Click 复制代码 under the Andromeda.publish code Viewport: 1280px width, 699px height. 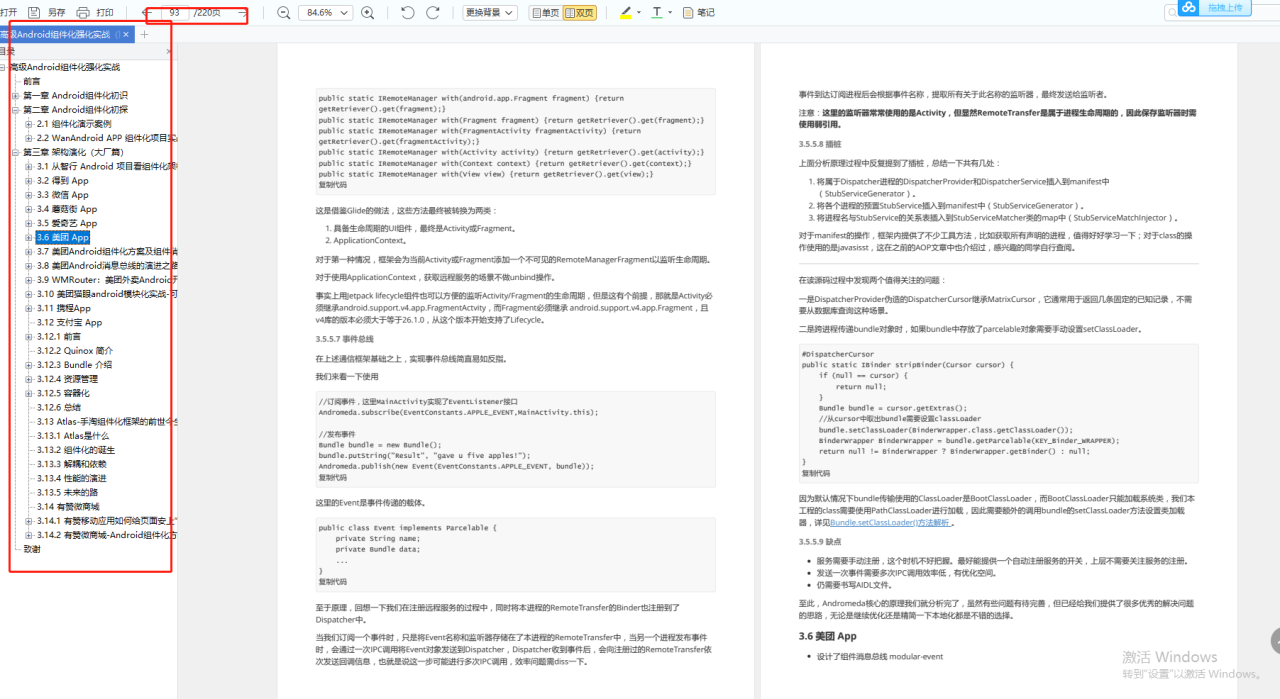[x=333, y=478]
